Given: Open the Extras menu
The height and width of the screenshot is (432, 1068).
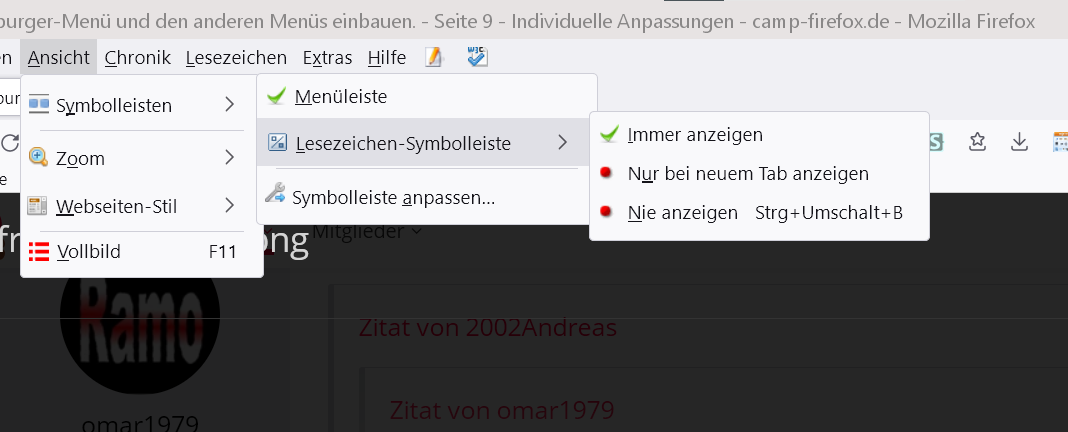Looking at the screenshot, I should click(327, 58).
